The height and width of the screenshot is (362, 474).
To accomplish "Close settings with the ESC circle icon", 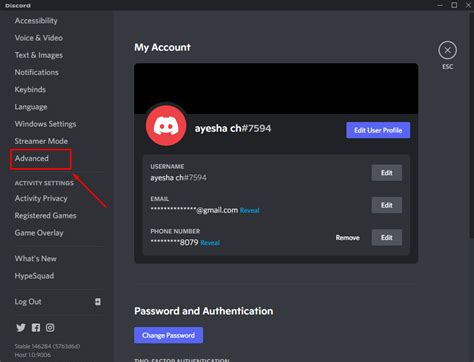I will [x=447, y=50].
